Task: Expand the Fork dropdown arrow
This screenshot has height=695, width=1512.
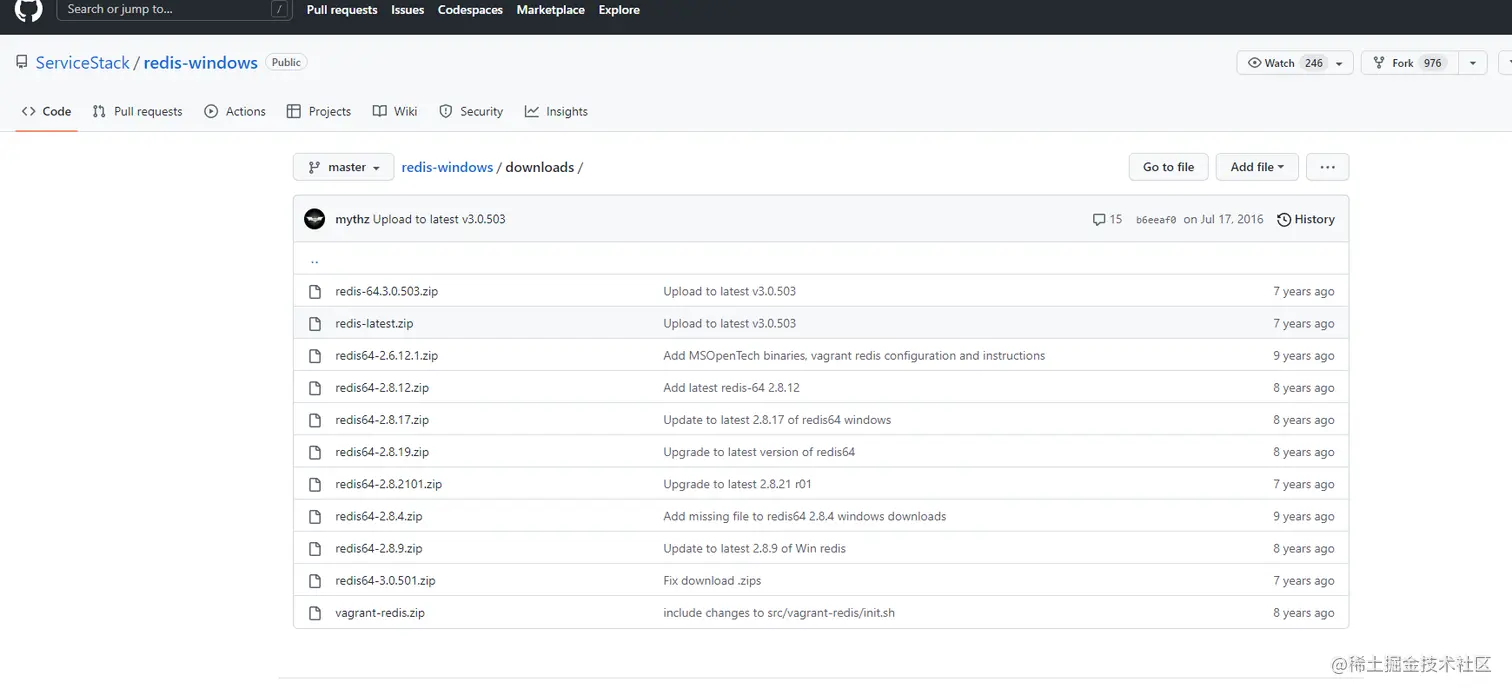Action: tap(1472, 63)
